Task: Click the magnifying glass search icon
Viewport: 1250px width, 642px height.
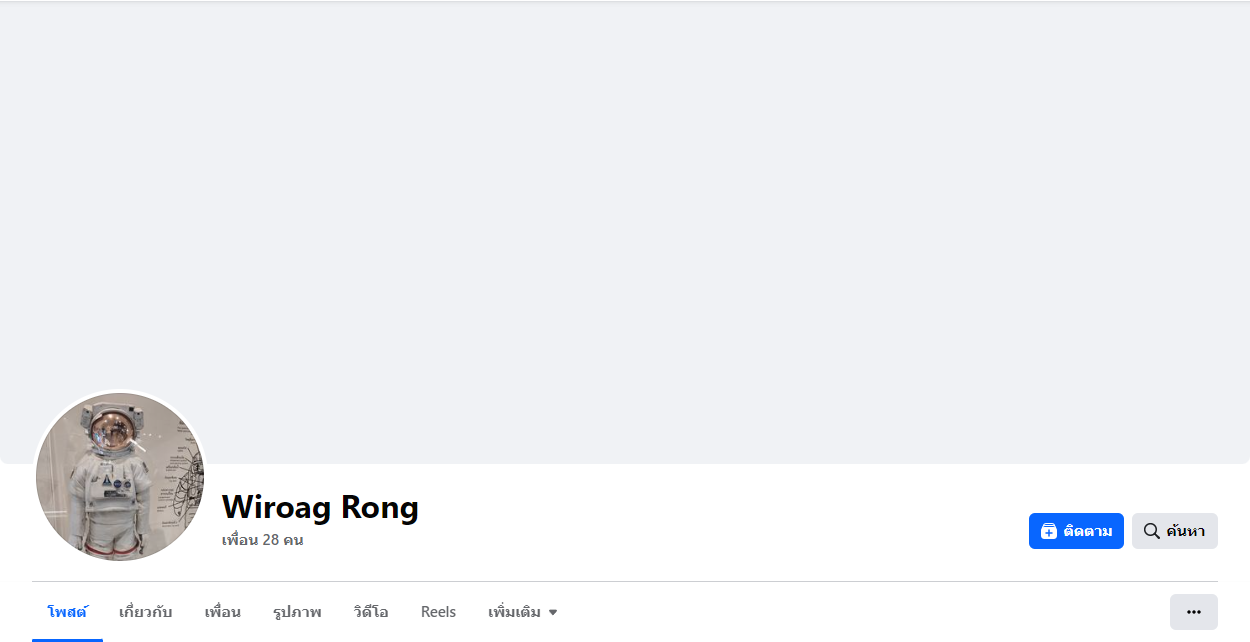Action: [x=1151, y=531]
